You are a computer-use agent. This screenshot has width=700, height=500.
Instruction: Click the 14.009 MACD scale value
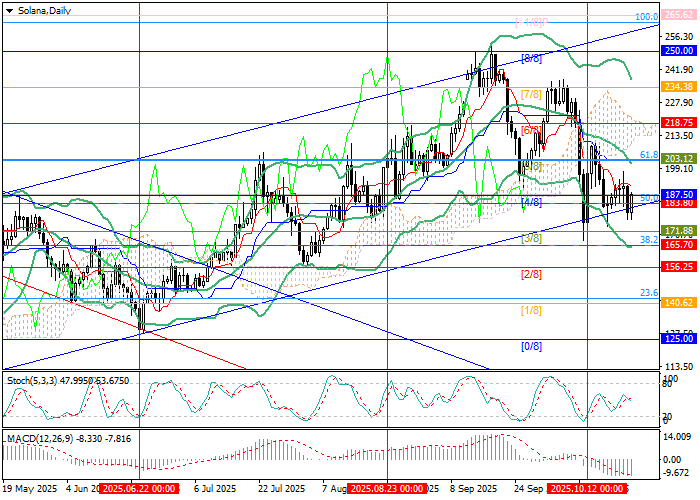click(x=679, y=437)
